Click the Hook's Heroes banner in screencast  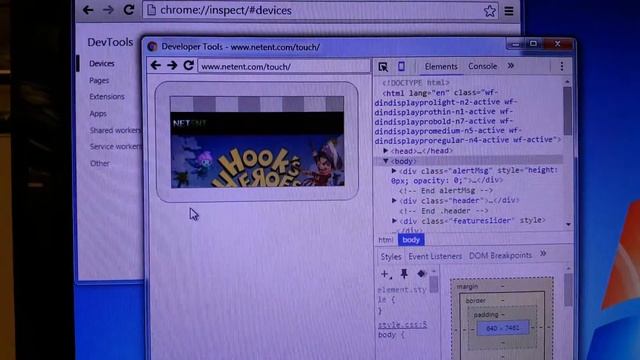pos(257,161)
